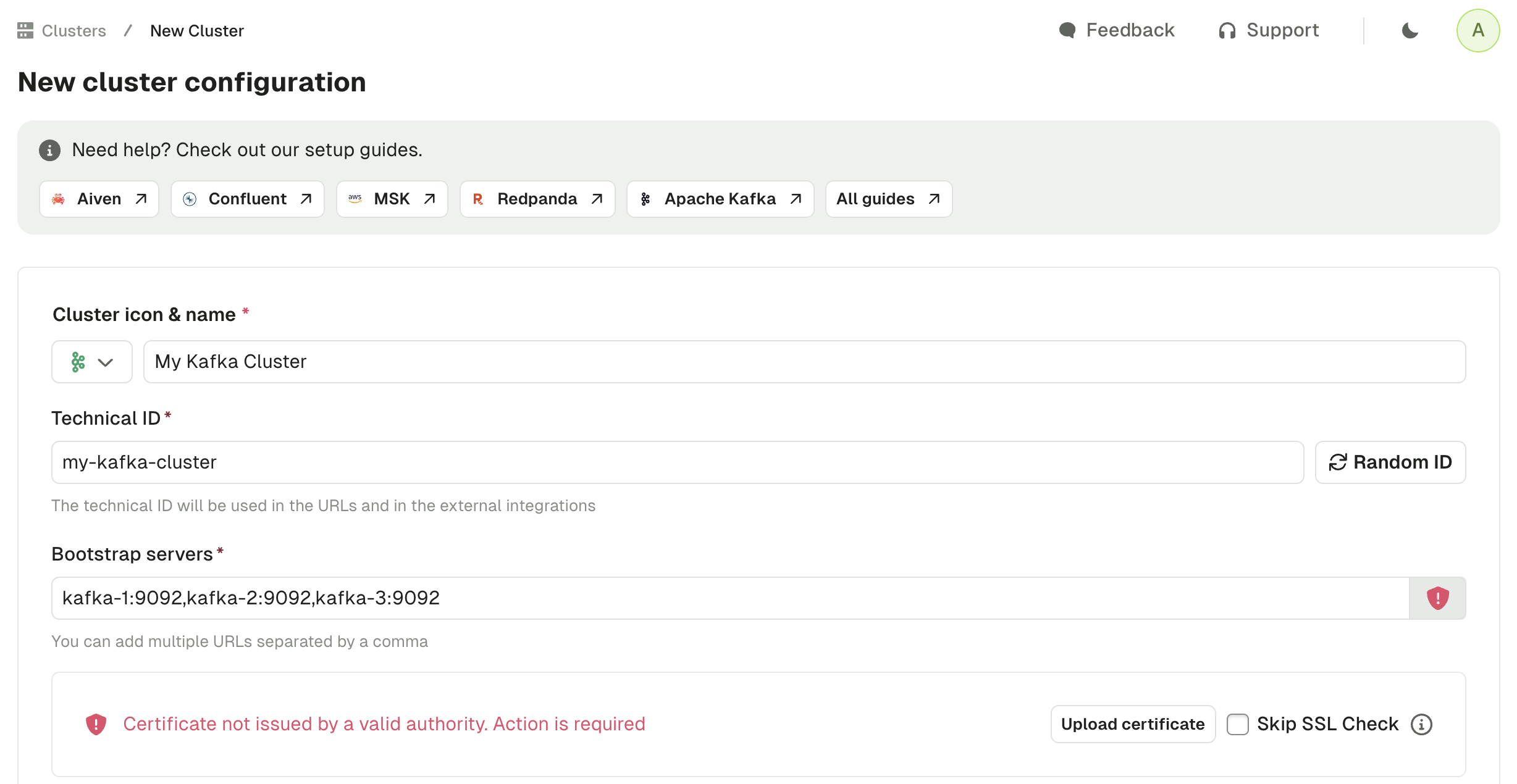
Task: Open the Aiven setup guide
Action: [99, 199]
